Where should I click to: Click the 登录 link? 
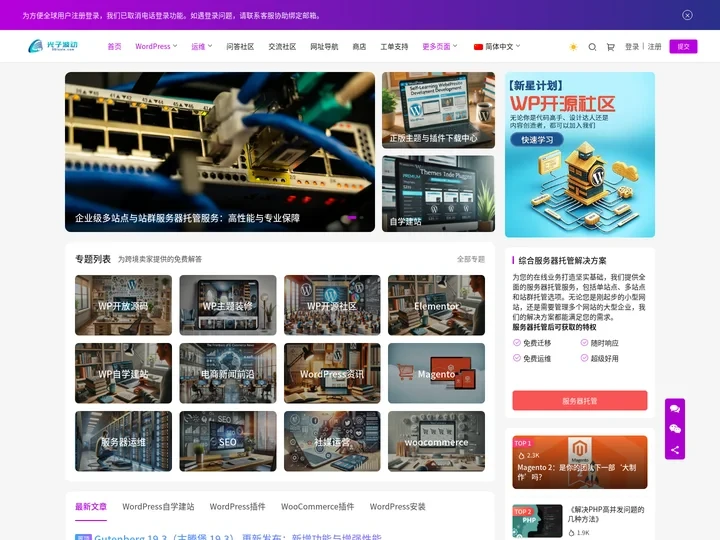pos(632,47)
